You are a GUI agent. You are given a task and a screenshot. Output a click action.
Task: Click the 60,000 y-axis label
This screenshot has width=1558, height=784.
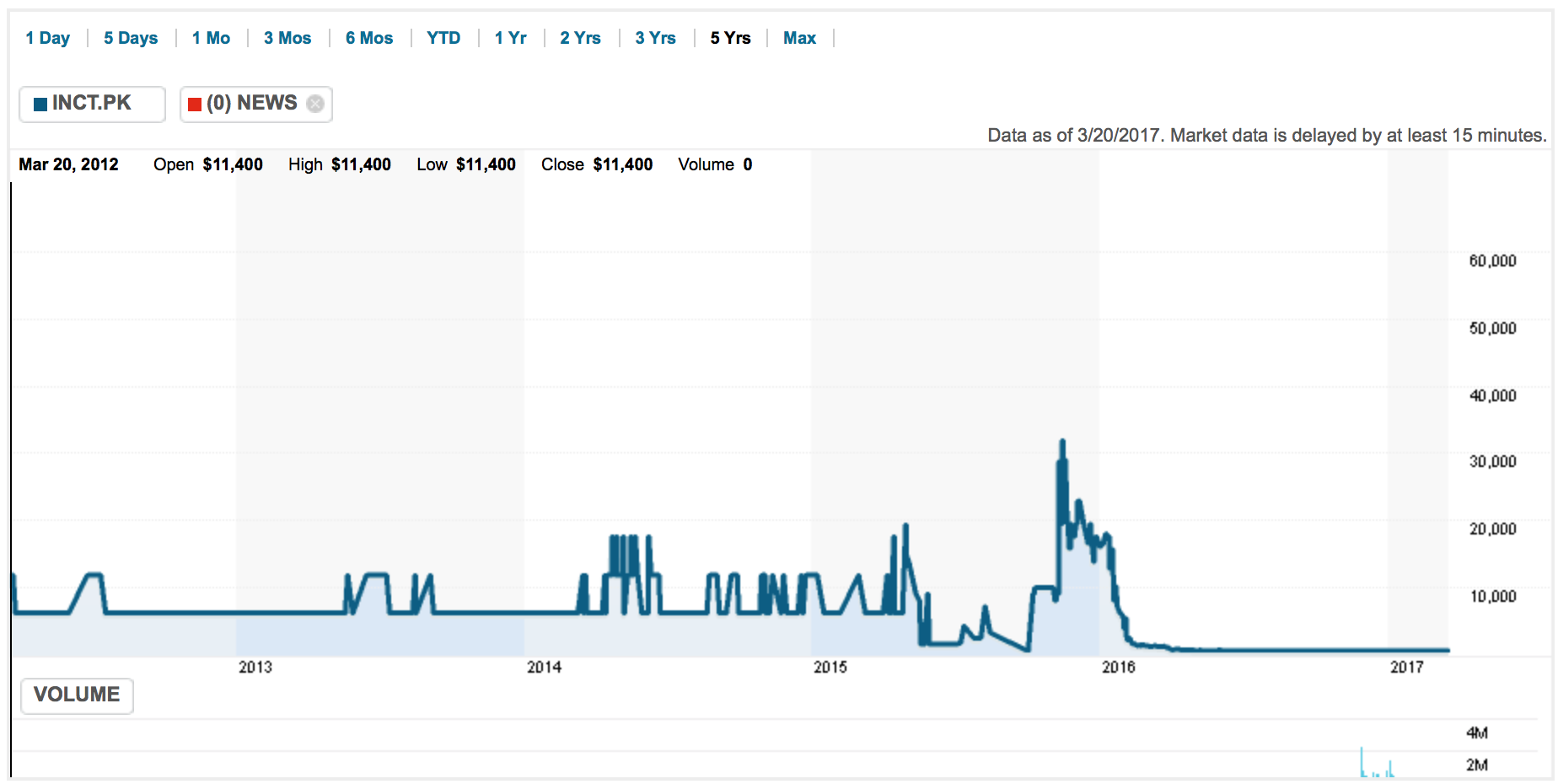coord(1492,260)
